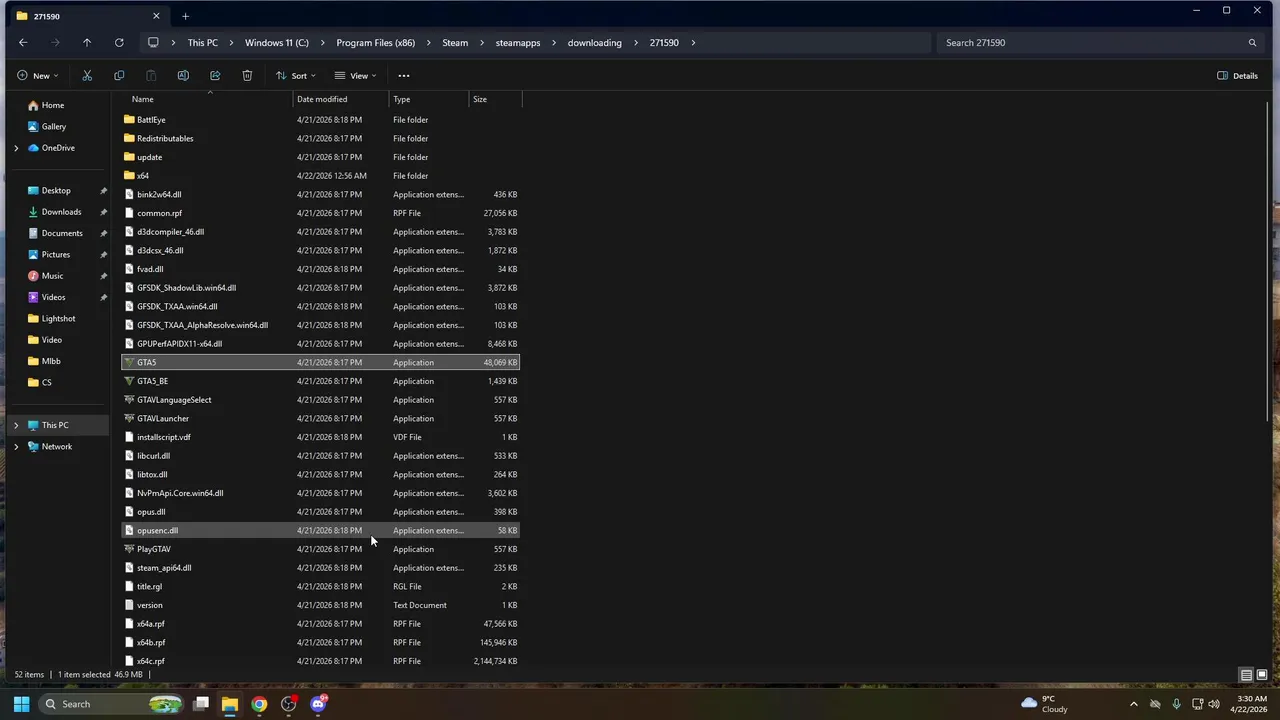The width and height of the screenshot is (1280, 720).
Task: Show hidden system tray icons
Action: point(1133,704)
